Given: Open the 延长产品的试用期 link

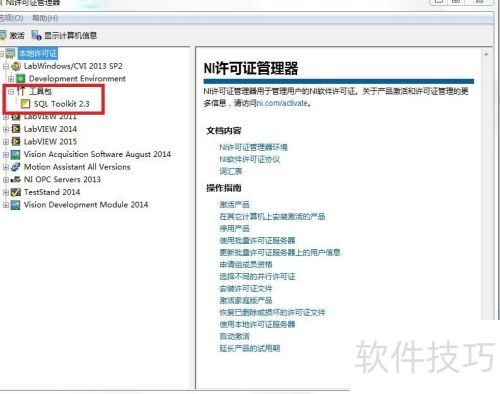Looking at the screenshot, I should pos(249,349).
